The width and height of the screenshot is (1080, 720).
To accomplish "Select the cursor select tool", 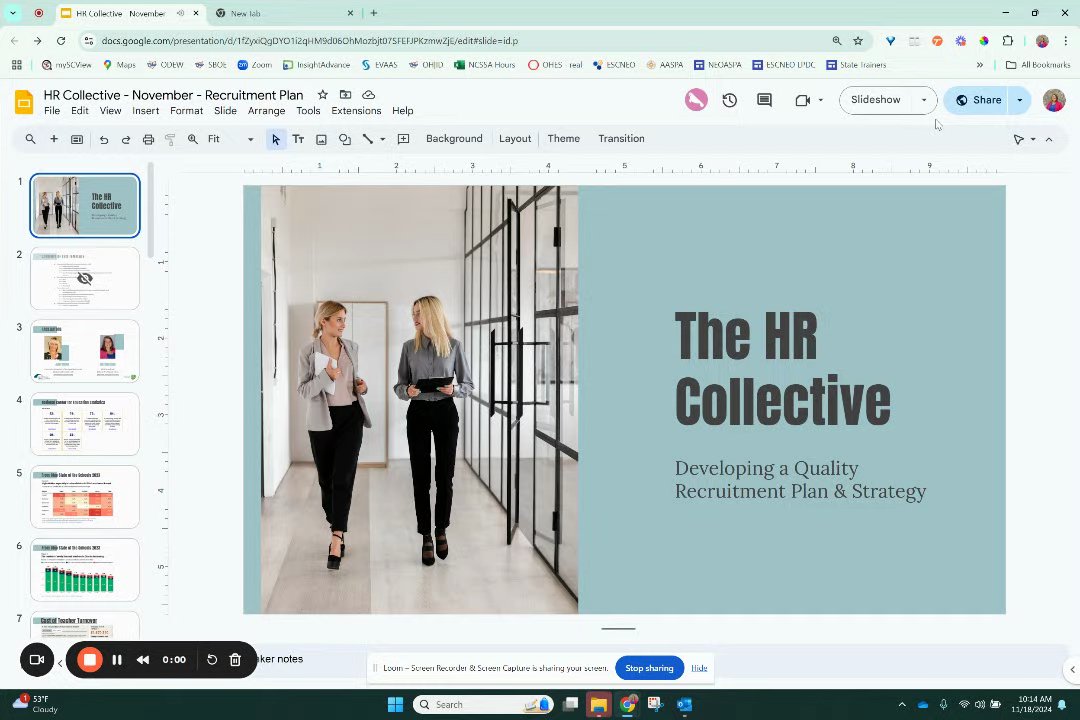I will coord(276,139).
